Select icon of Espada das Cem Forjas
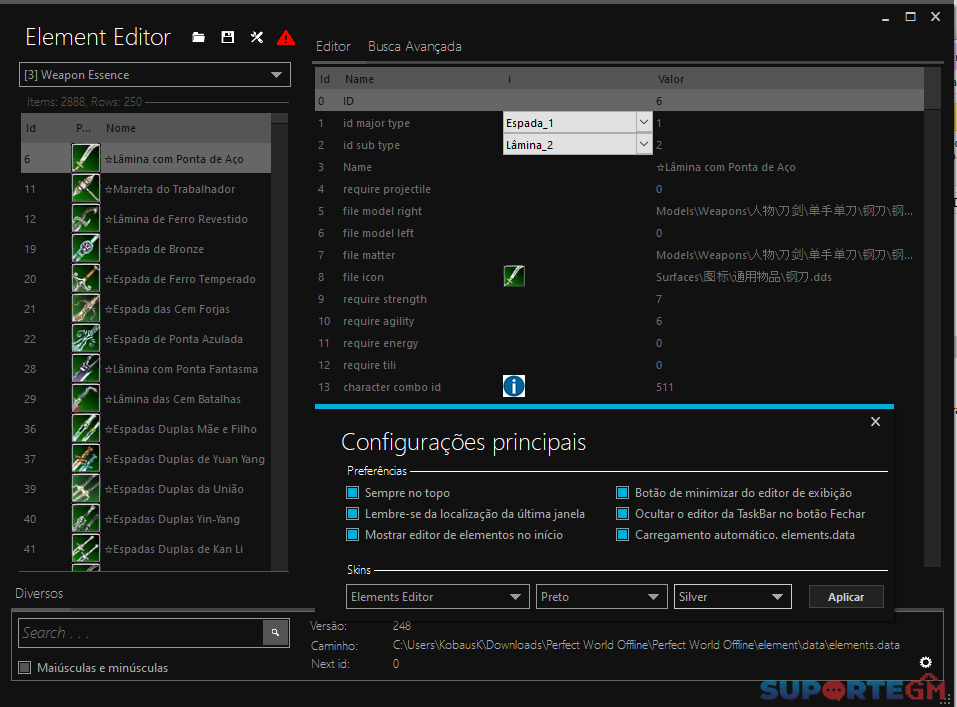Image resolution: width=957 pixels, height=707 pixels. pyautogui.click(x=85, y=308)
